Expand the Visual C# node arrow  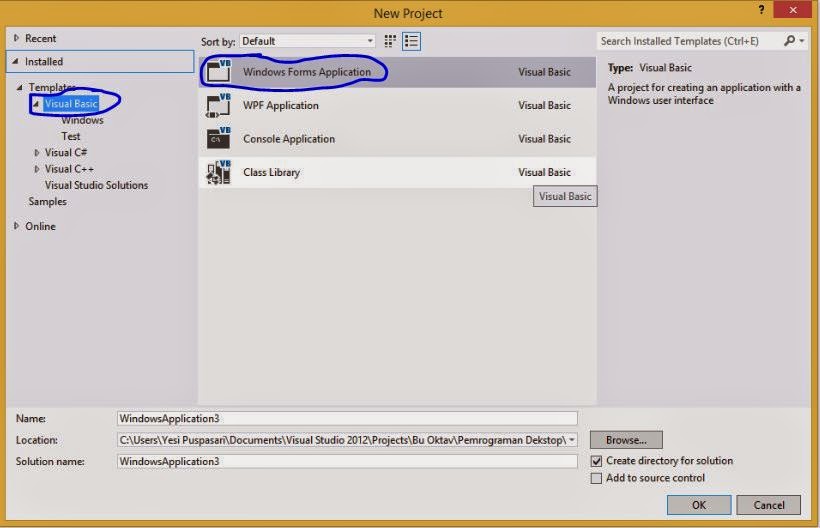(x=37, y=153)
